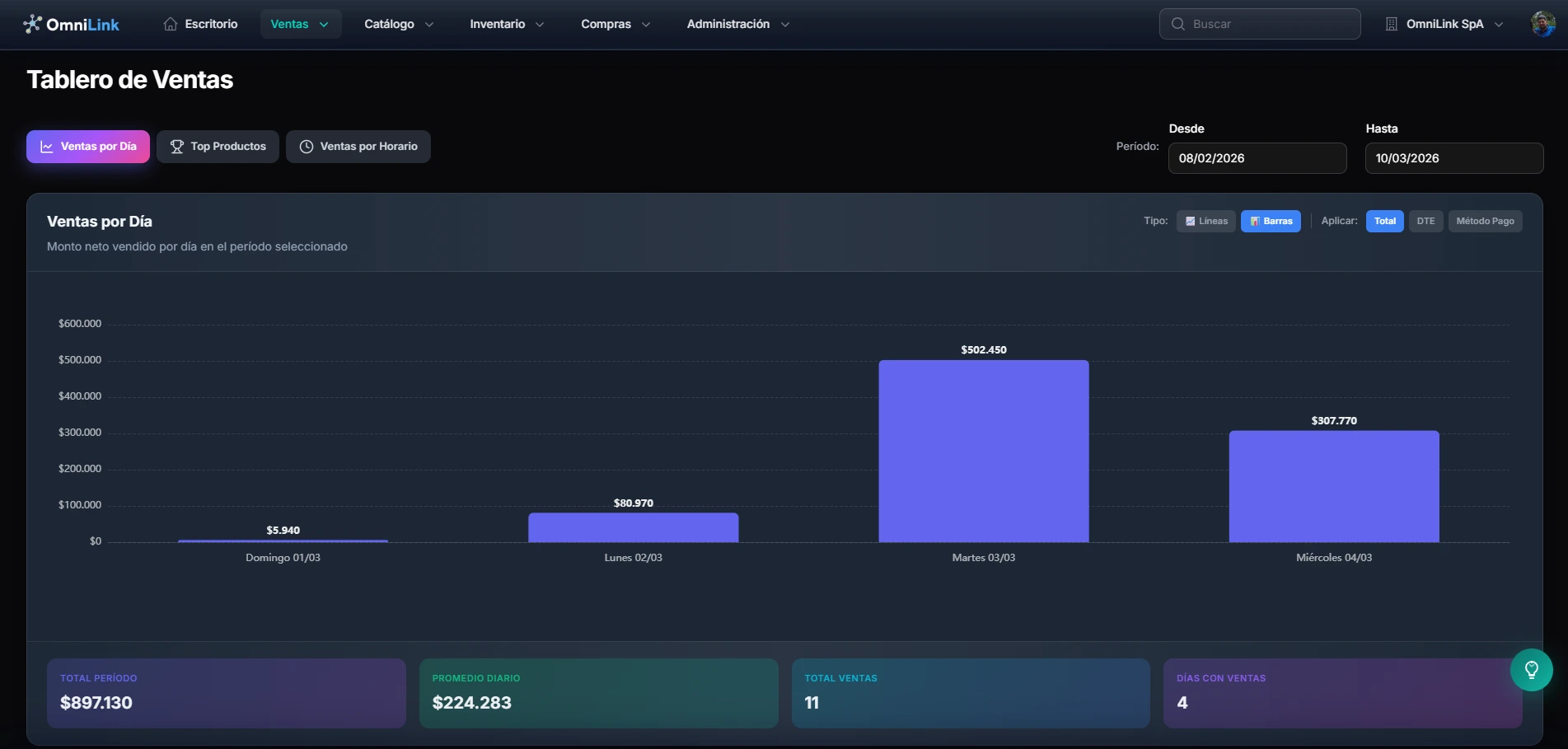The width and height of the screenshot is (1568, 749).
Task: Click the home icon beside Escritorio
Action: click(x=171, y=24)
